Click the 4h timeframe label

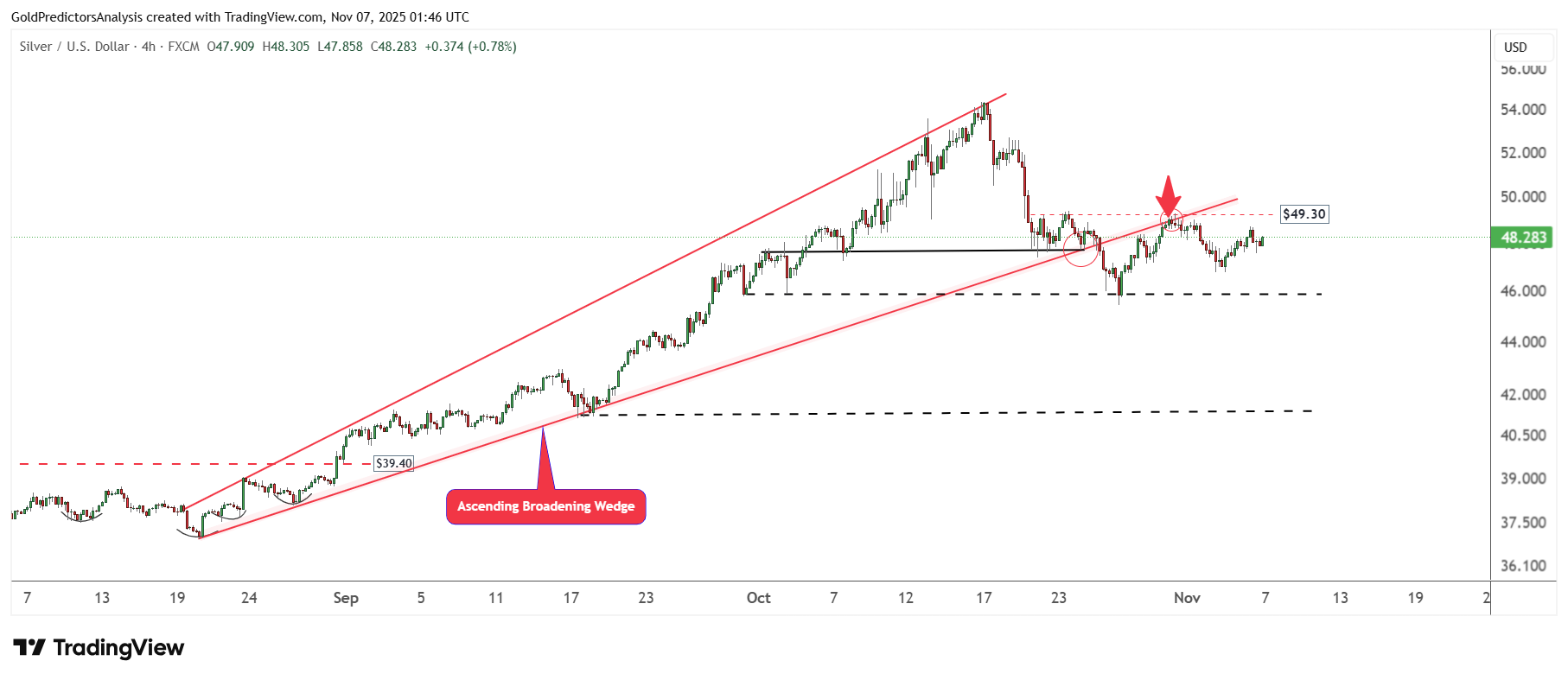tap(149, 47)
